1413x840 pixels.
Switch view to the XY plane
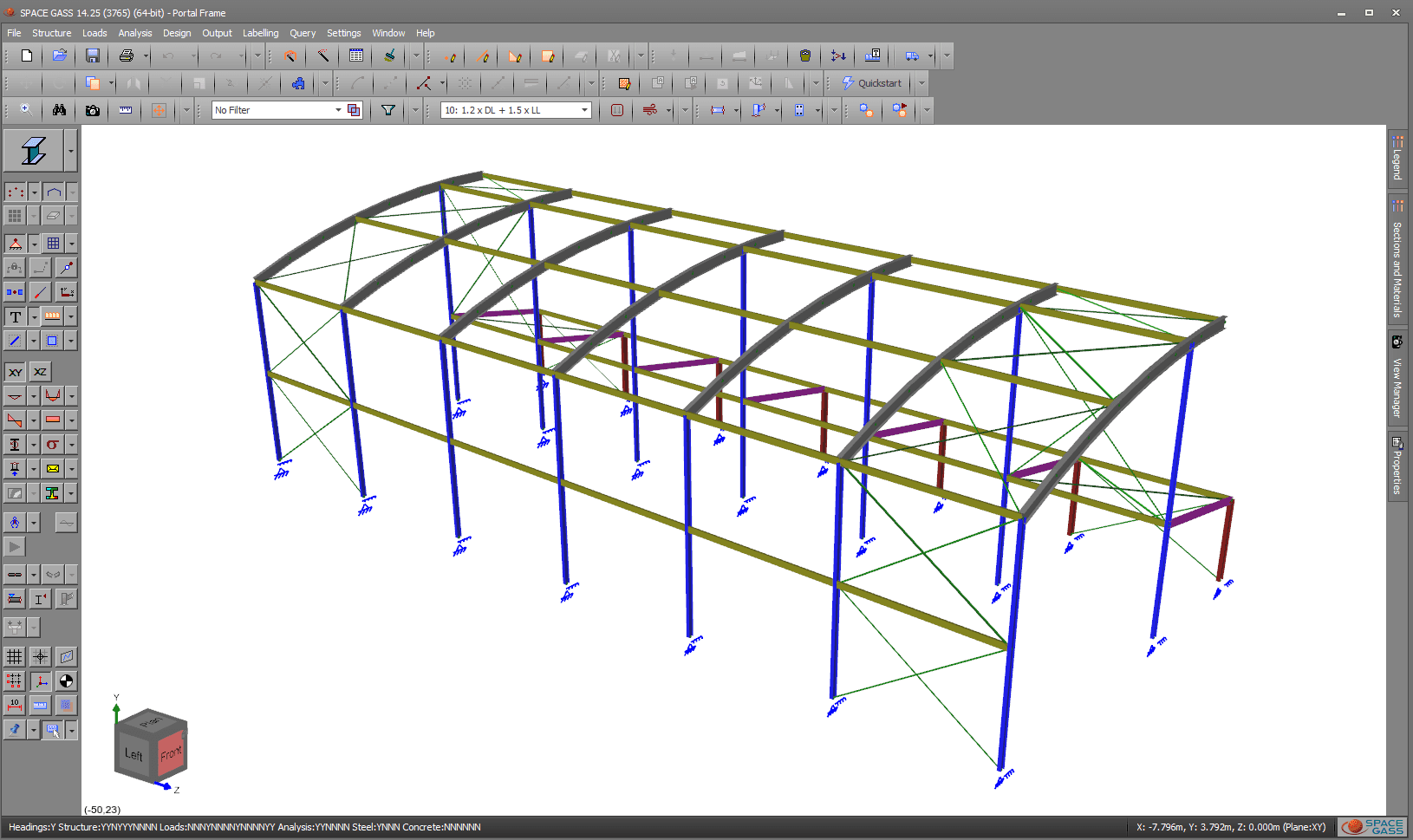click(14, 371)
